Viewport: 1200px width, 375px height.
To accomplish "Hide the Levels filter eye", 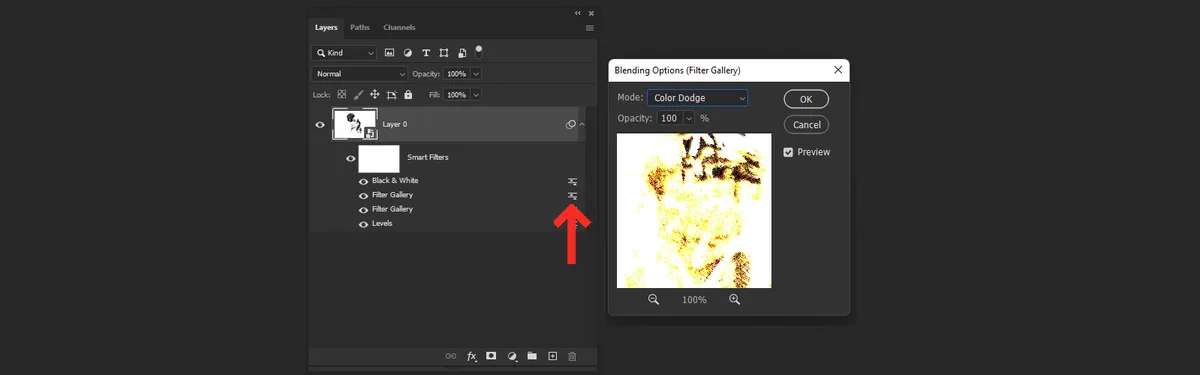I will pos(364,224).
